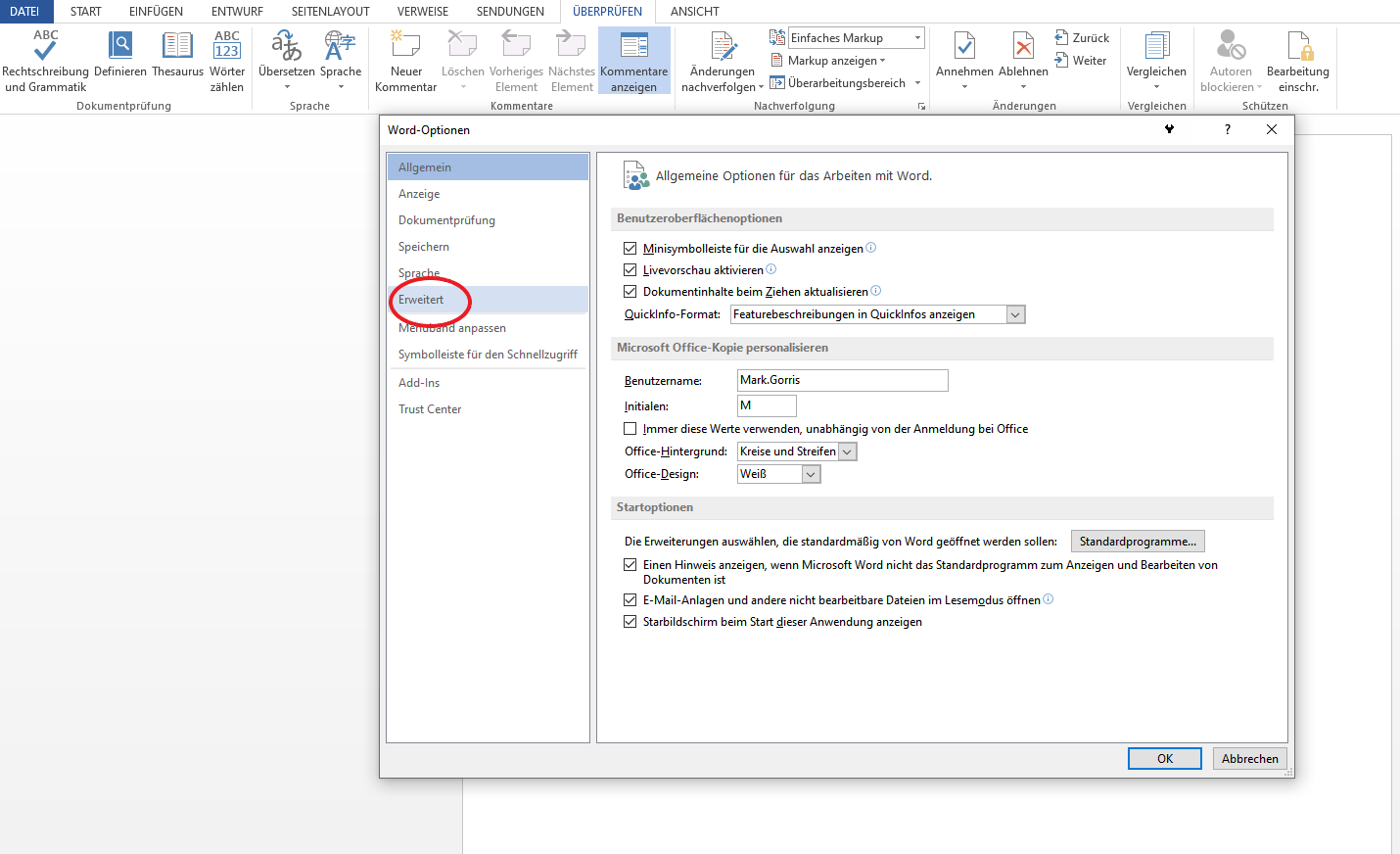
Task: Switch to the EINFÜGEN tab
Action: [x=156, y=12]
